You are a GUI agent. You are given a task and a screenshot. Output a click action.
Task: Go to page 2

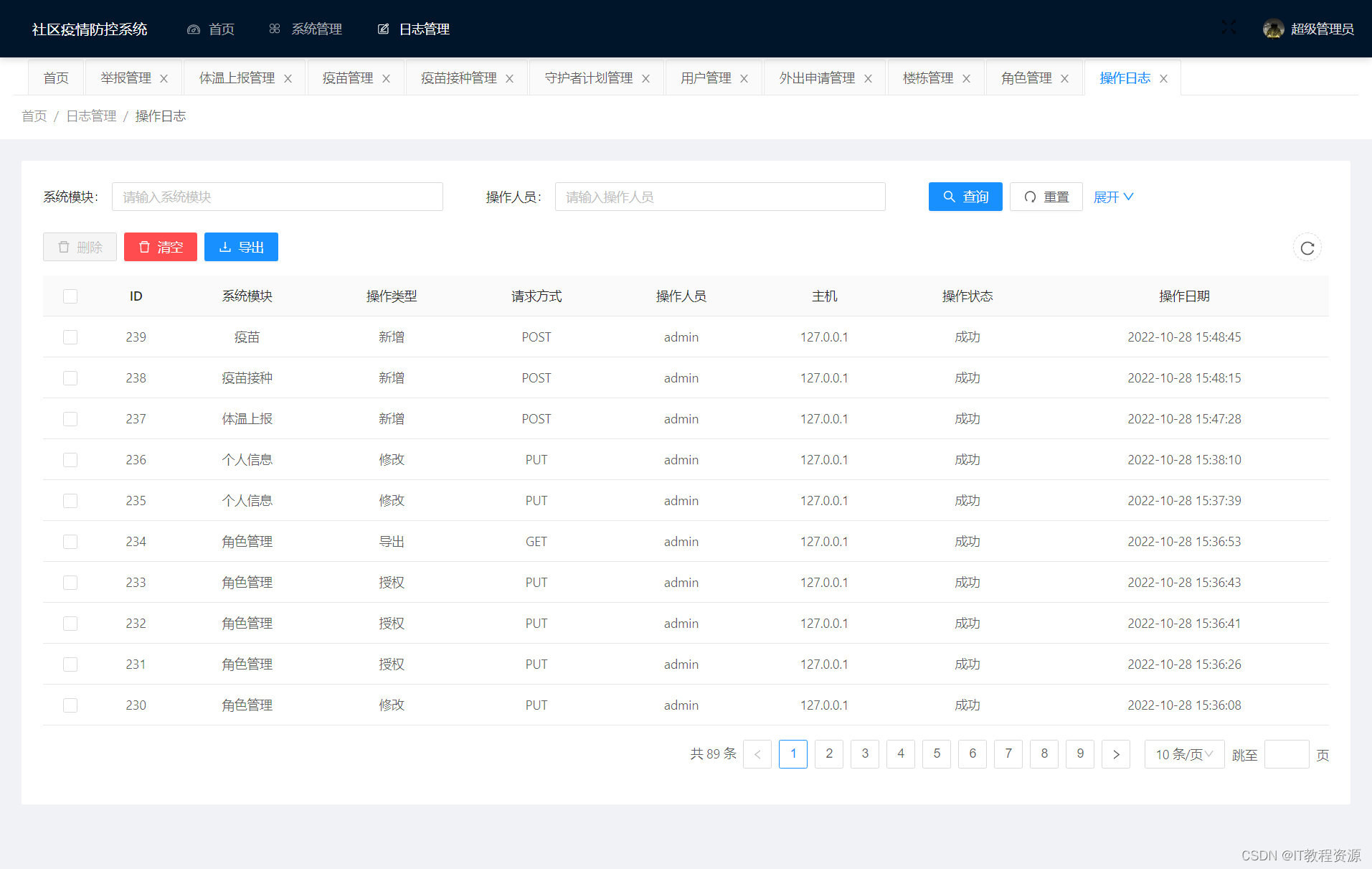point(829,754)
